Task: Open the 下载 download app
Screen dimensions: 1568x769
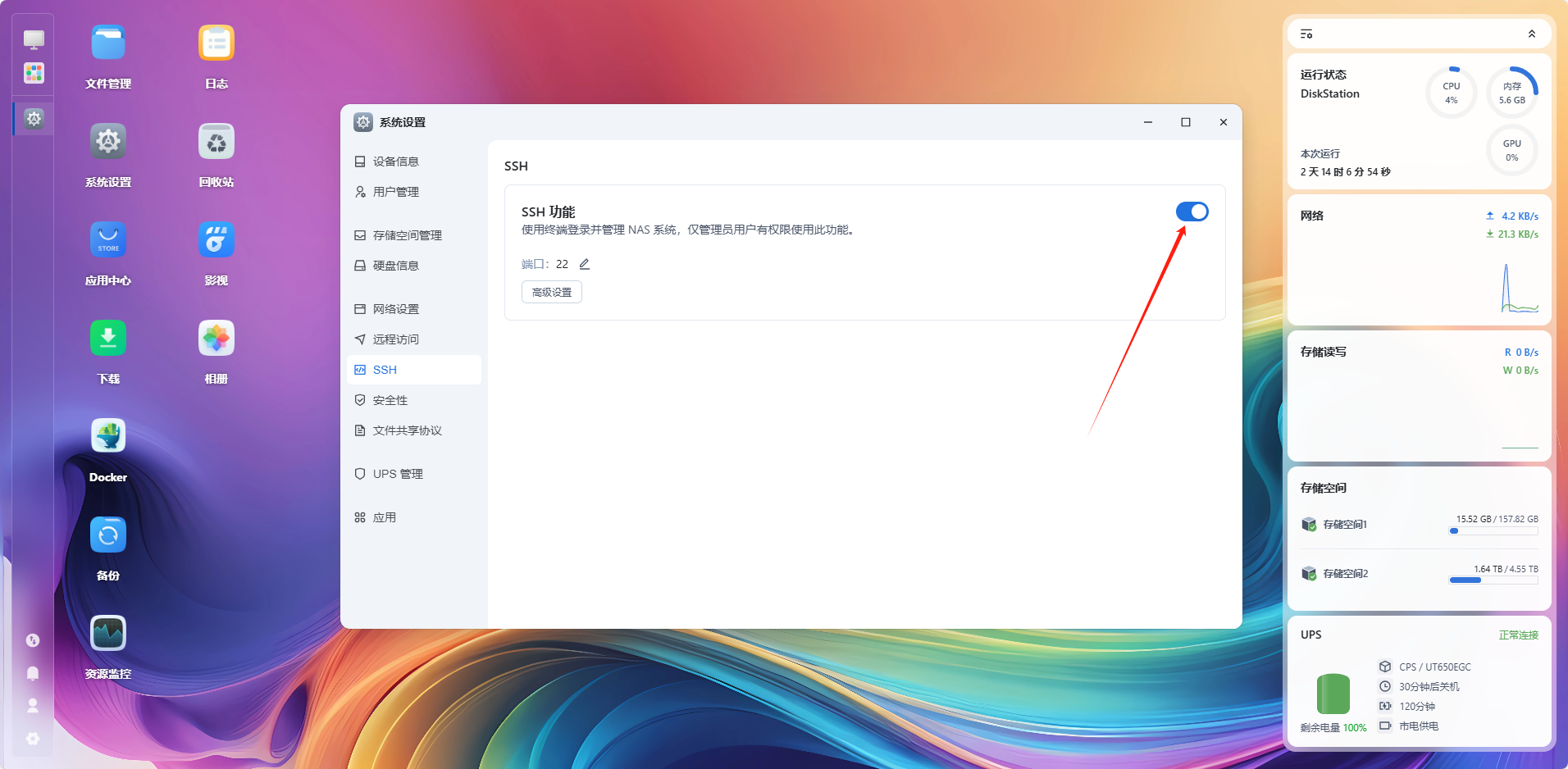Action: (108, 338)
